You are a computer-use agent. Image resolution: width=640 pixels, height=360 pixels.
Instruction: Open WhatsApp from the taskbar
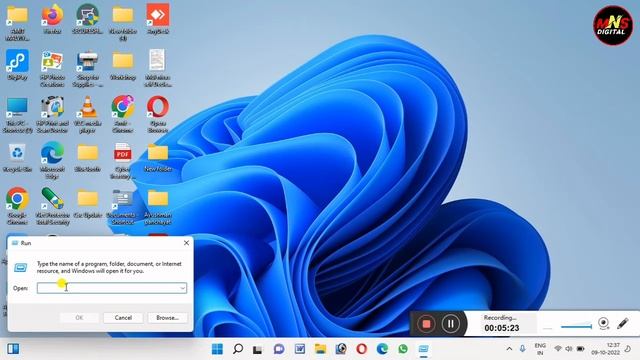click(x=403, y=349)
